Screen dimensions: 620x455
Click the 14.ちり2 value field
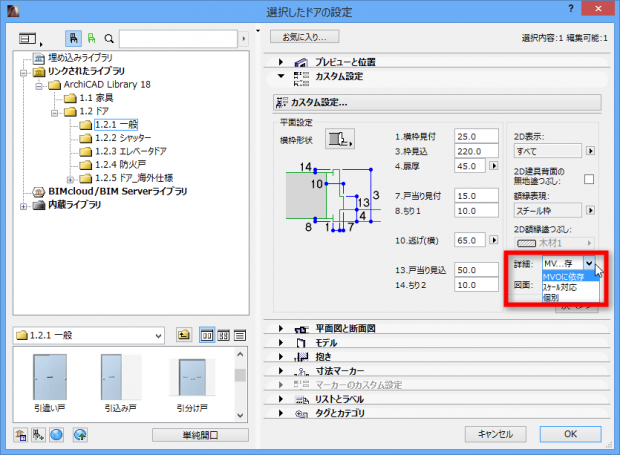coord(476,285)
